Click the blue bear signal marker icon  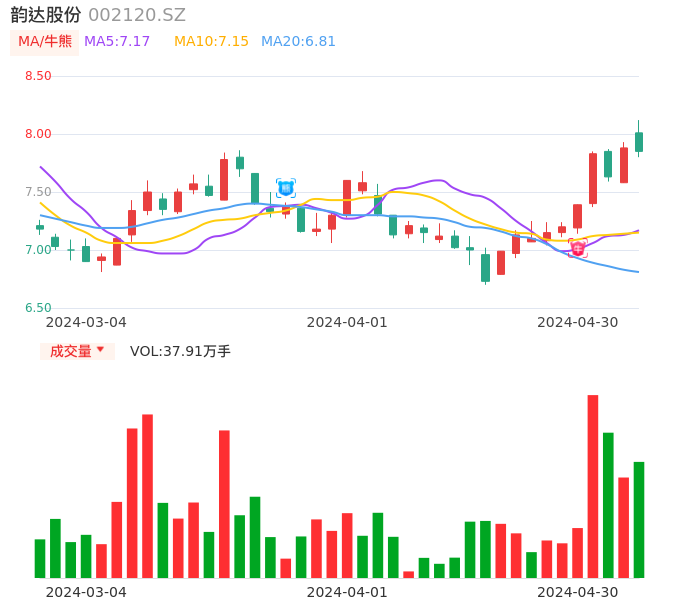(x=285, y=187)
